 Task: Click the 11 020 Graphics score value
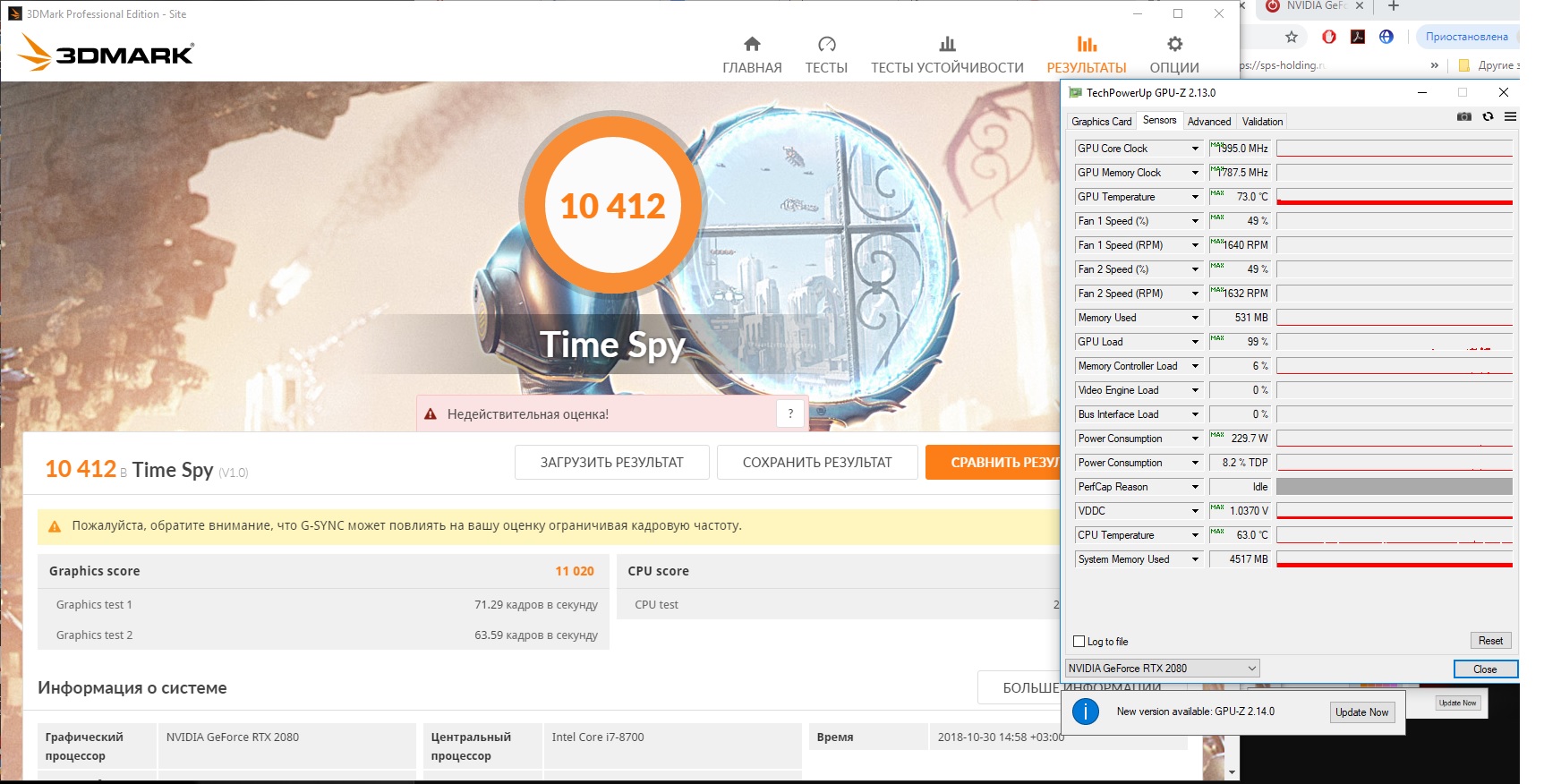point(575,571)
